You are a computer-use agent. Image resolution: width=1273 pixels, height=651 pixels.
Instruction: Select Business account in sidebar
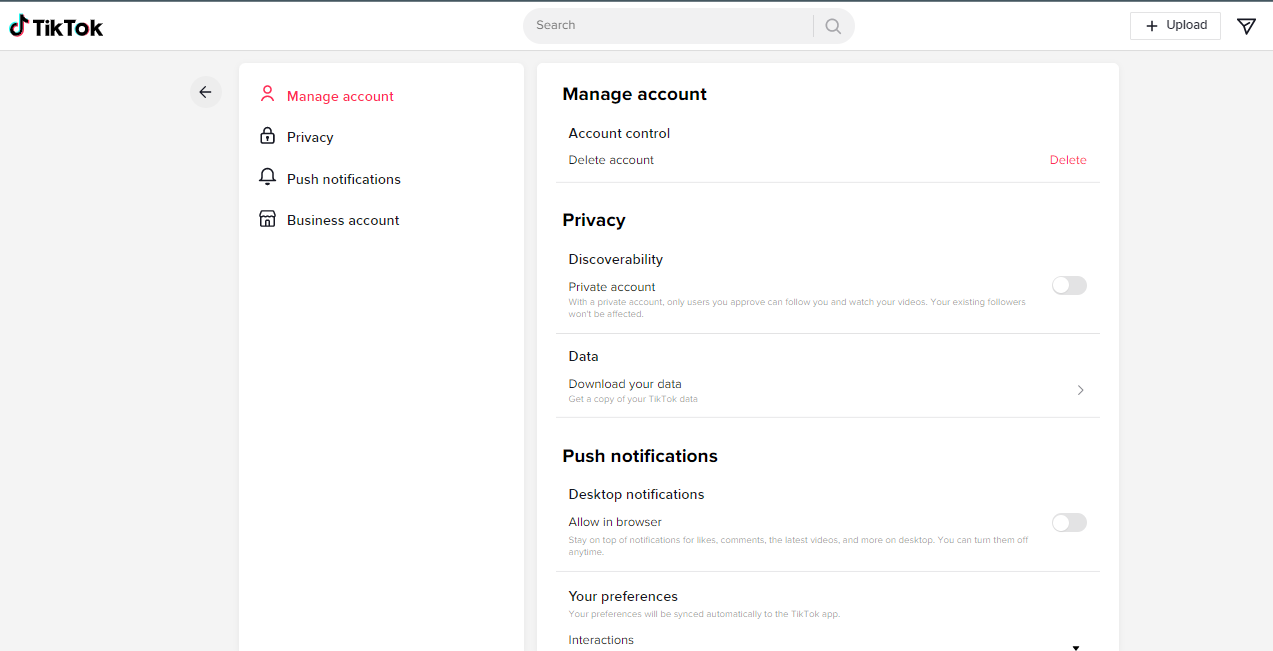point(343,220)
